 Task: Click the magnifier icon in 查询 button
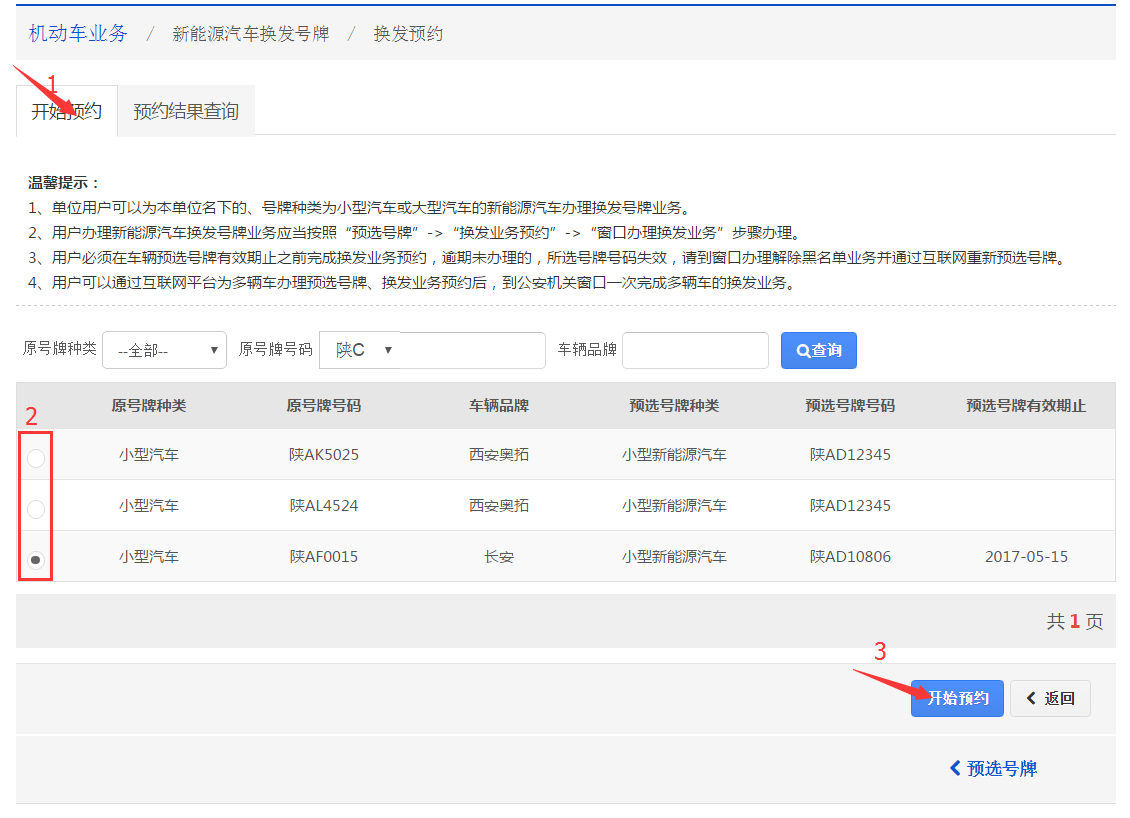pos(803,351)
